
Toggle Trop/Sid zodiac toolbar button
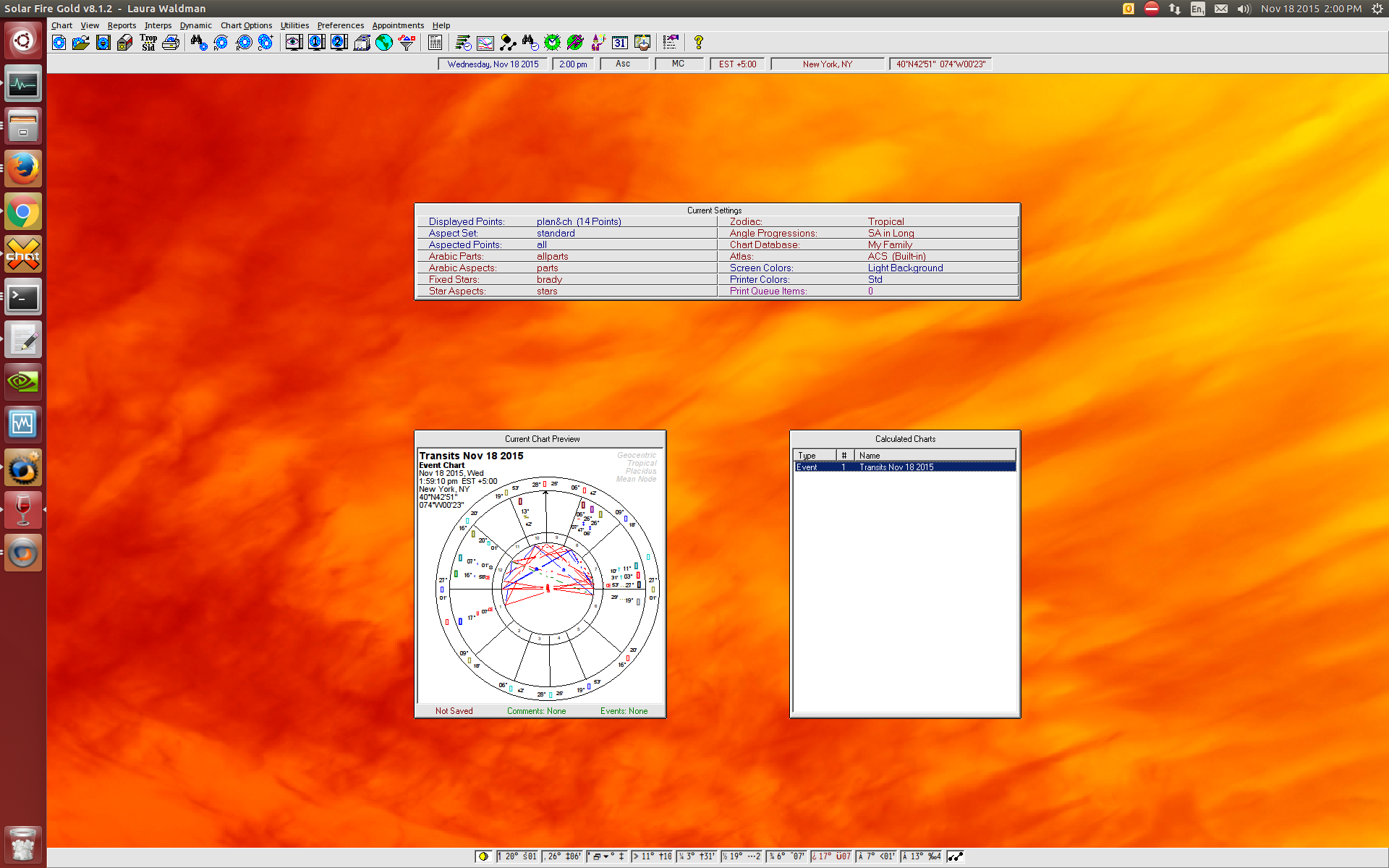pyautogui.click(x=148, y=43)
